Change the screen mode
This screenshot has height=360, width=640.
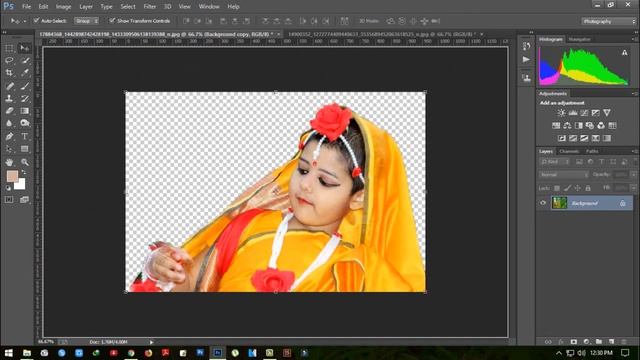coord(24,200)
